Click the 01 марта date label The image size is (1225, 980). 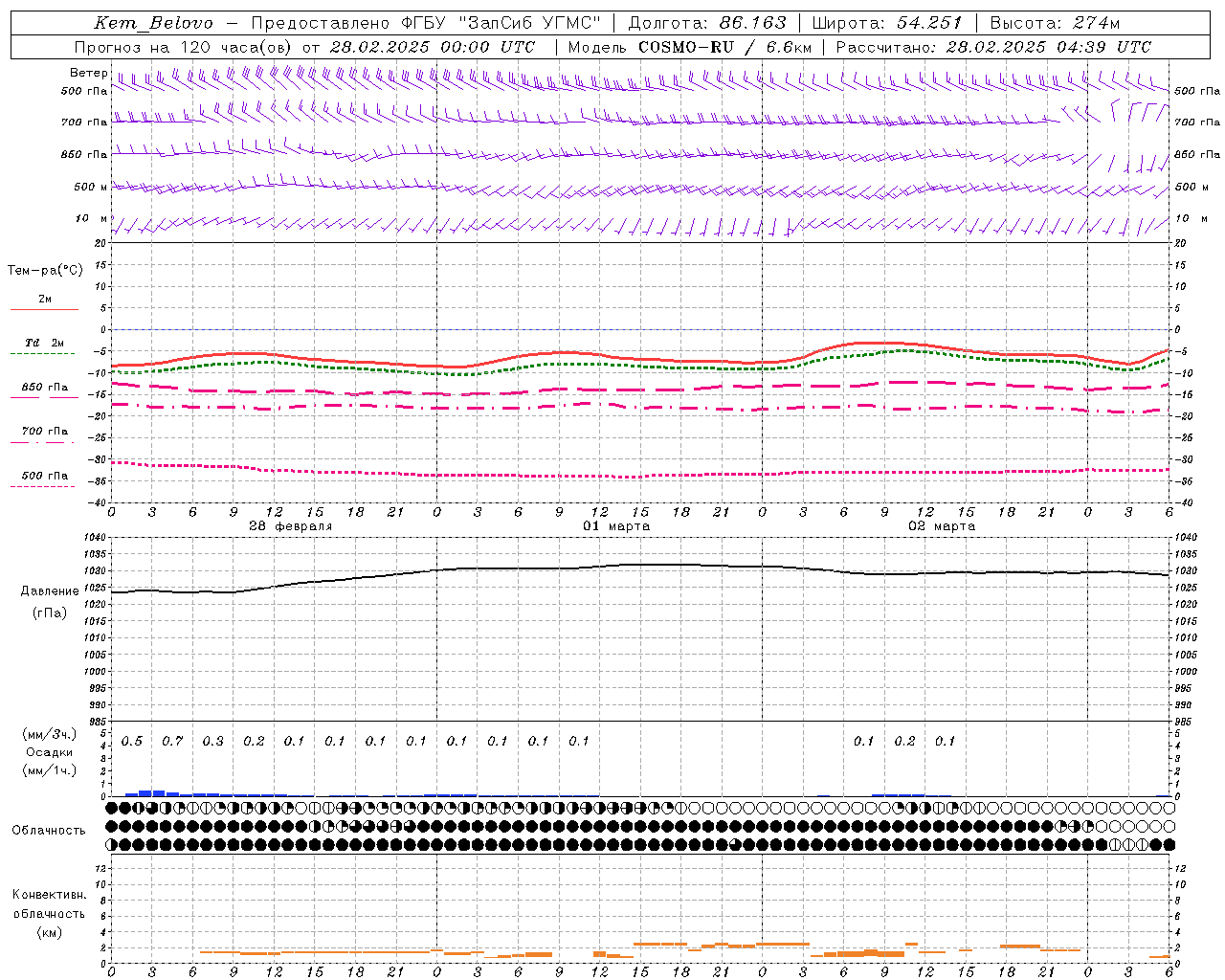pyautogui.click(x=616, y=526)
